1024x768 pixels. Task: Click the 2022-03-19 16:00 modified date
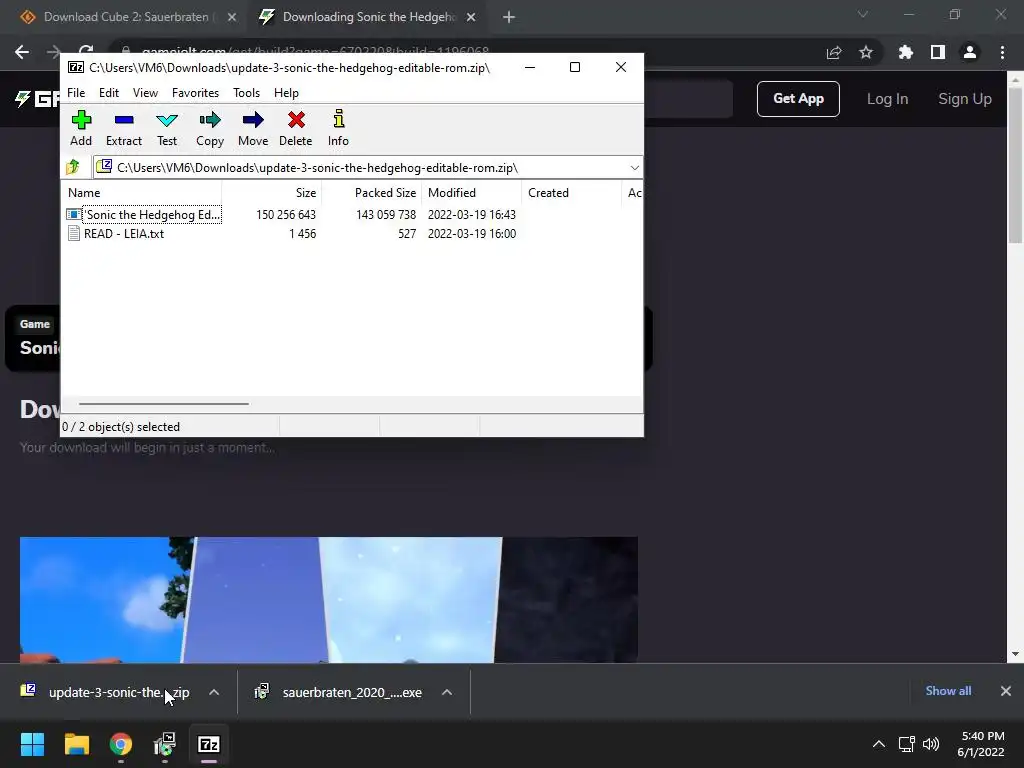point(472,234)
